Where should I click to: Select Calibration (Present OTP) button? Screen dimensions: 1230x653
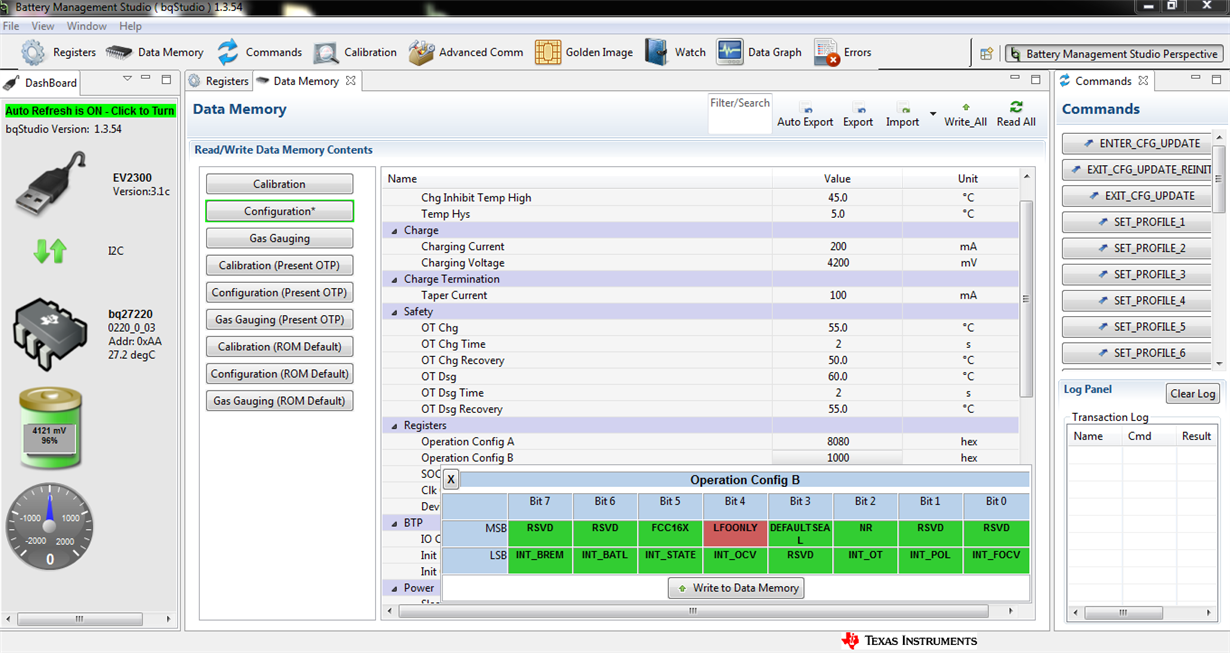[x=279, y=265]
